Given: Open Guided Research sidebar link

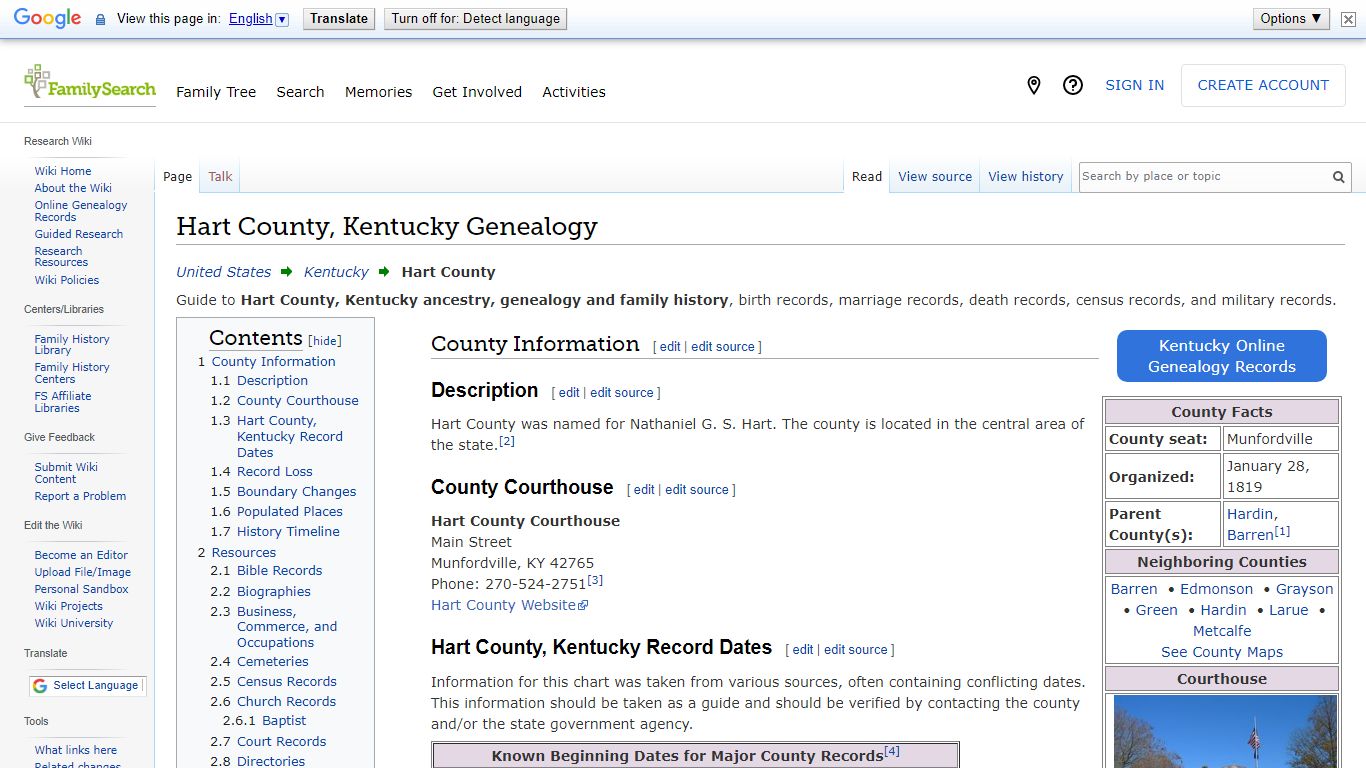Looking at the screenshot, I should (79, 234).
